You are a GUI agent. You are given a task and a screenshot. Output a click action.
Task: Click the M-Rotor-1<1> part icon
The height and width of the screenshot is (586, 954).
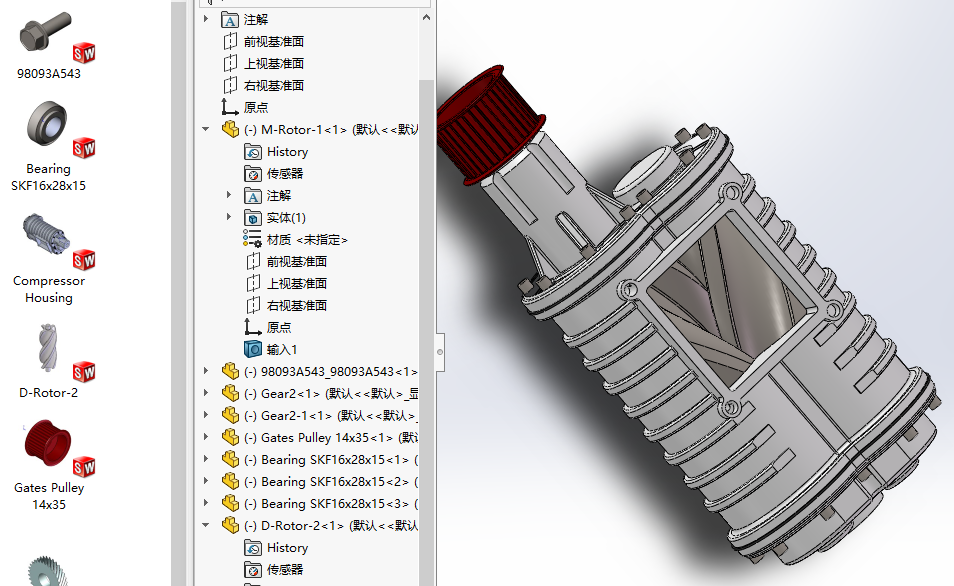231,129
